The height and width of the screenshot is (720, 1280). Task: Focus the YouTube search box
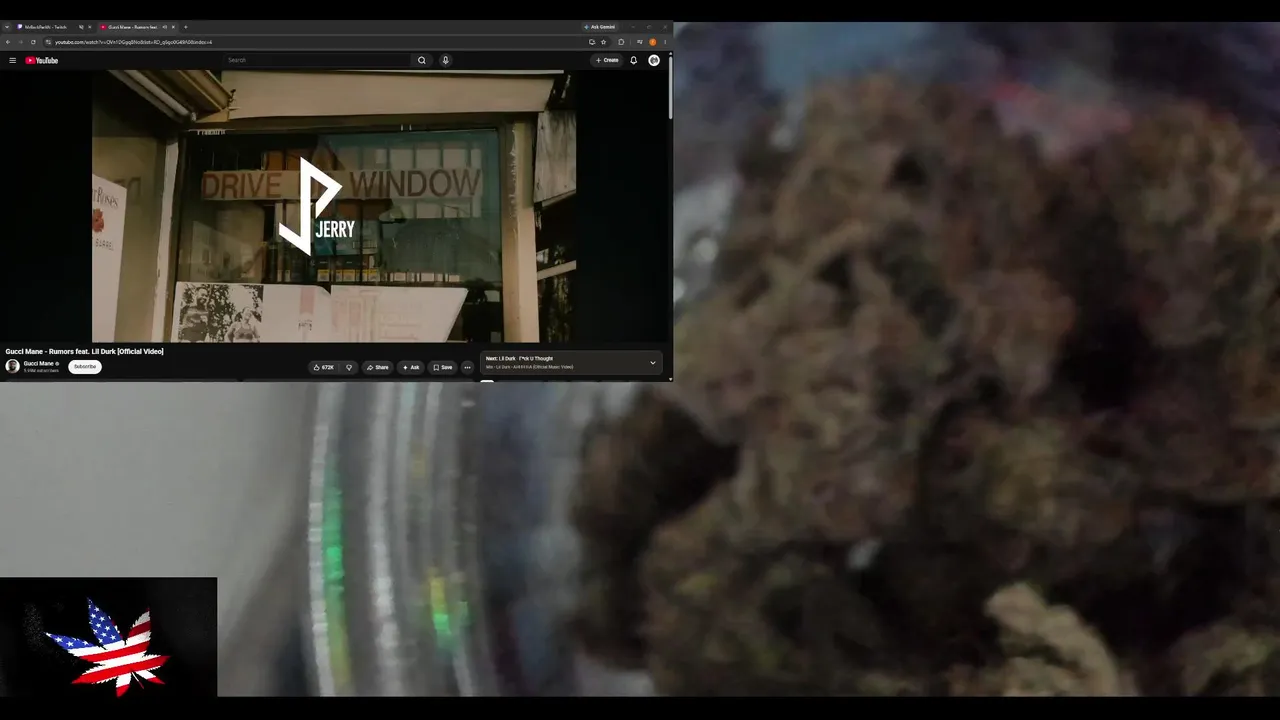click(318, 60)
